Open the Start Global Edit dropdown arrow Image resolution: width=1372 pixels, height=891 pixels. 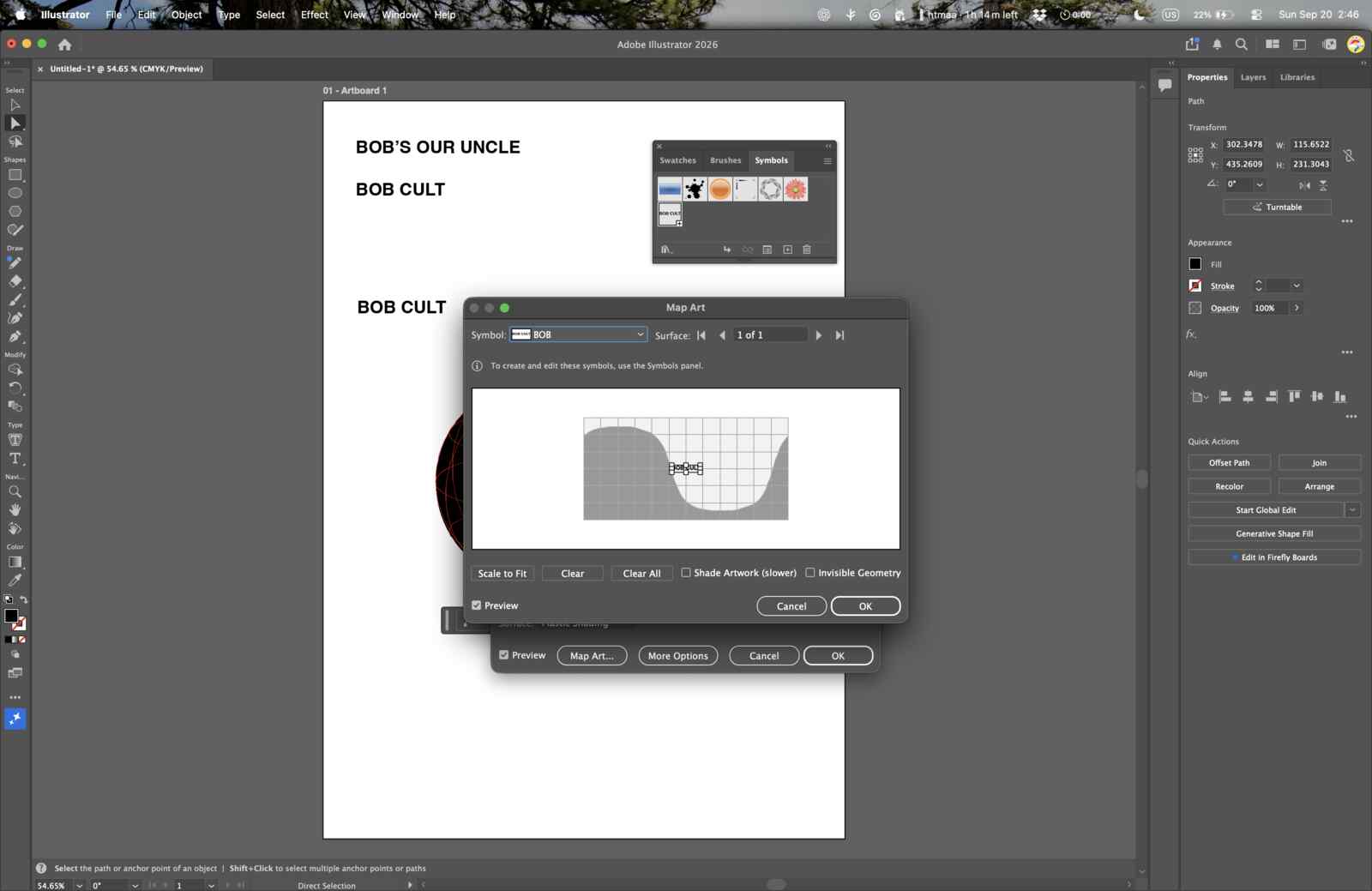[1352, 510]
